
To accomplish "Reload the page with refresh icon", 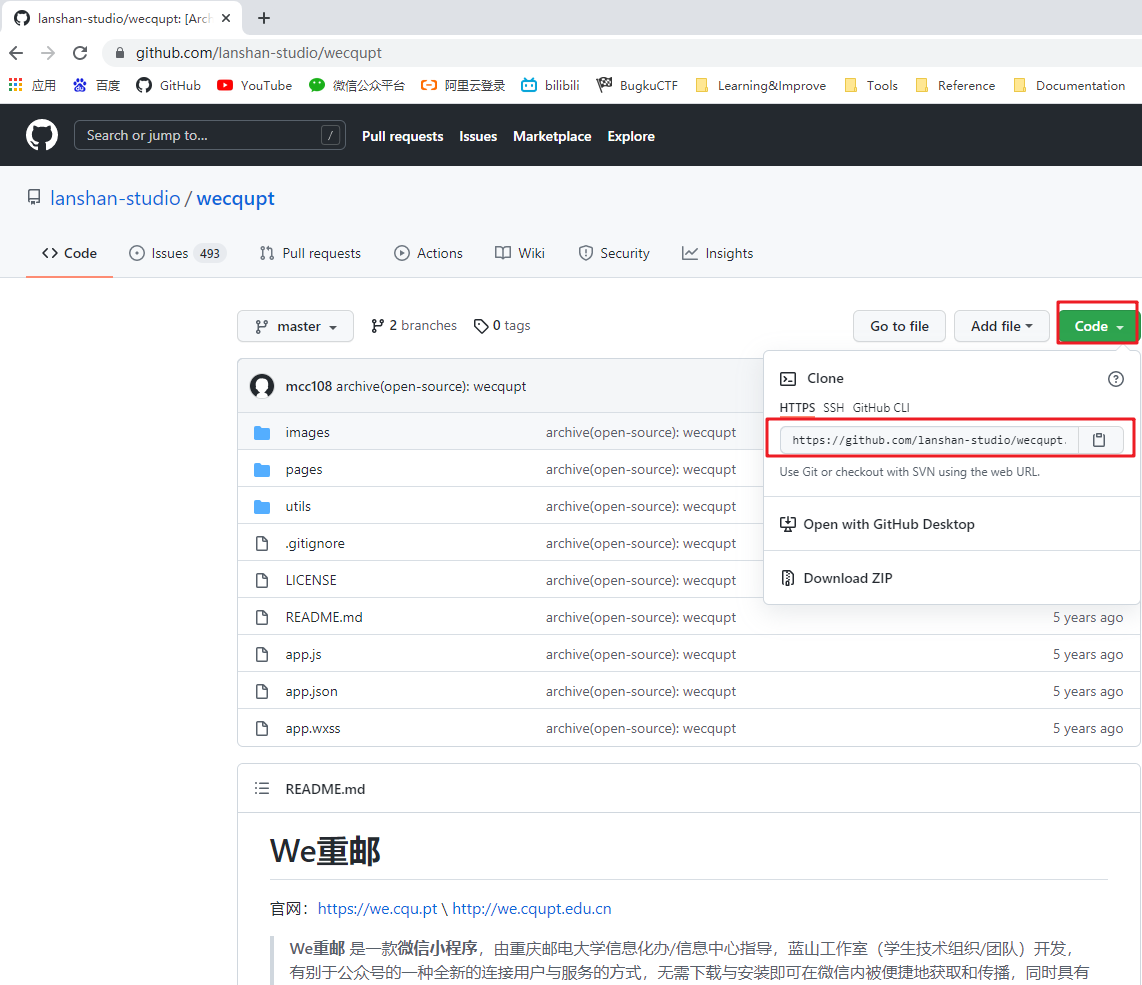I will click(80, 52).
